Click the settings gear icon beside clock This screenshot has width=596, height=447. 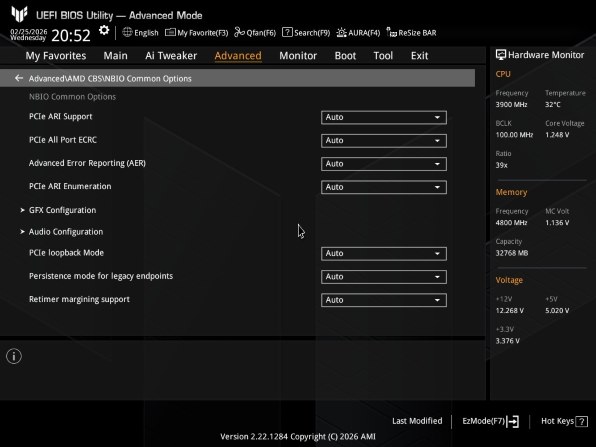click(104, 30)
